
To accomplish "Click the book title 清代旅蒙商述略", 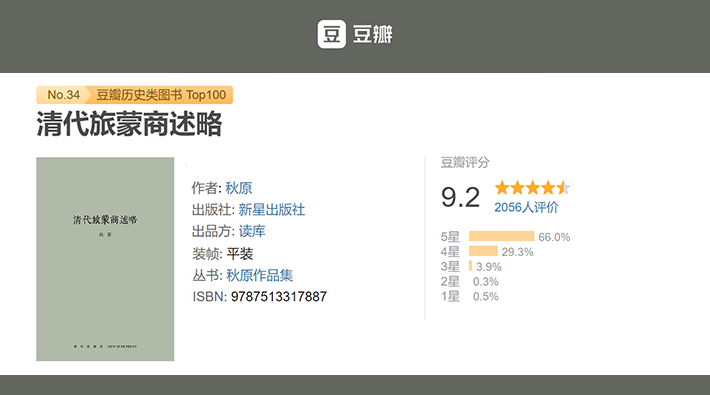I will [129, 124].
